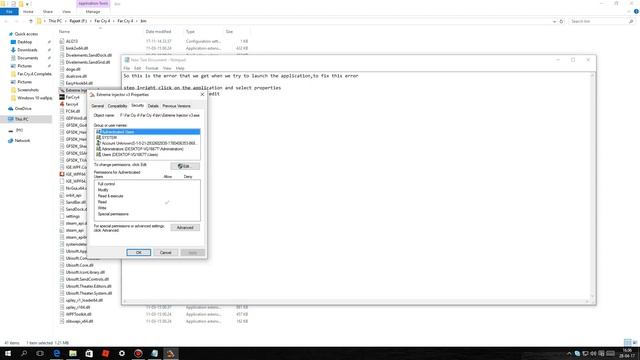Viewport: 640px width, 360px height.
Task: Switch to Compatibility tab in Properties
Action: click(x=118, y=106)
